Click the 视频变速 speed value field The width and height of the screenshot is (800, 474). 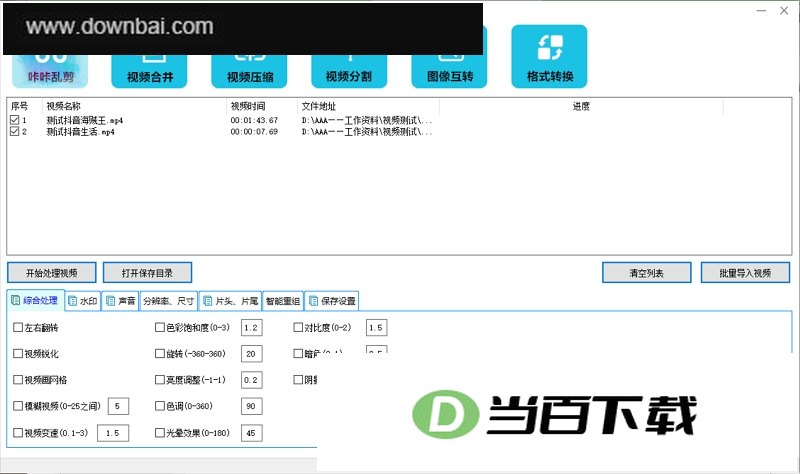(113, 433)
